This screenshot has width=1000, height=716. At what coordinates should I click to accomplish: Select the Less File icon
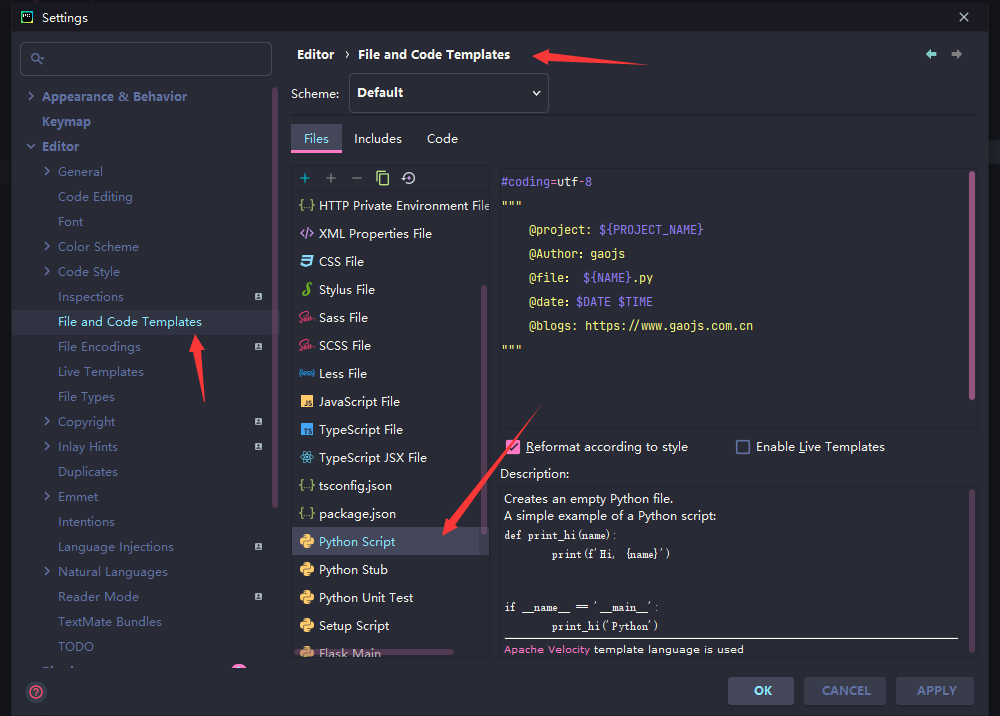point(307,374)
